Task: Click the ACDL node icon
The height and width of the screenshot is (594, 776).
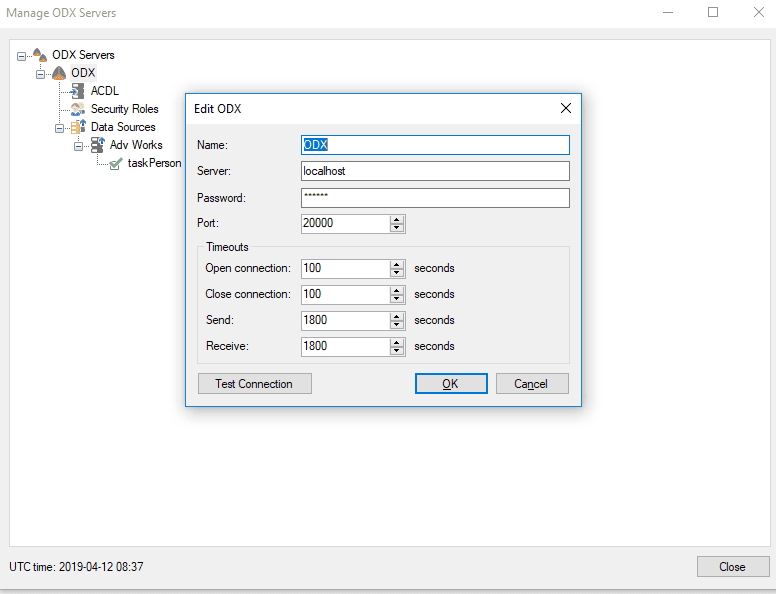Action: pyautogui.click(x=78, y=91)
